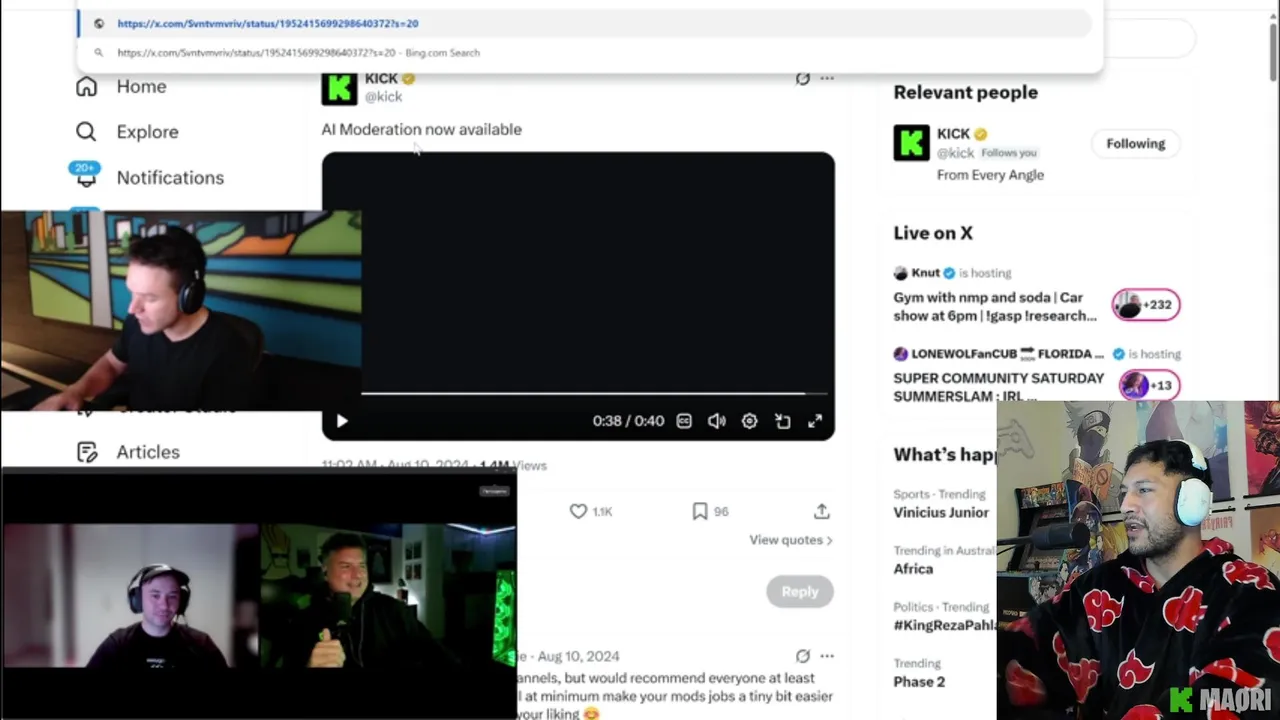Join the LONEWOLFFanCUB space via +13 pill
This screenshot has height=720, width=1280.
click(1150, 385)
